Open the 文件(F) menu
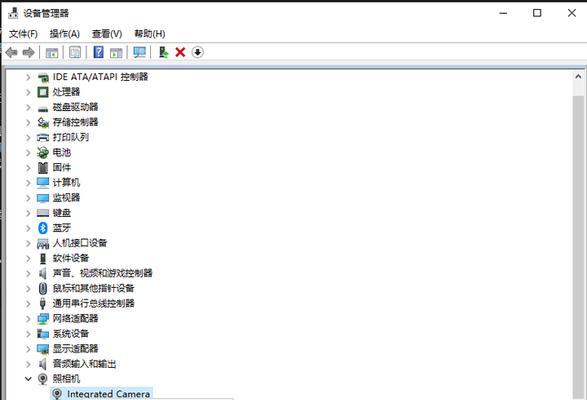This screenshot has width=587, height=400. tap(23, 34)
